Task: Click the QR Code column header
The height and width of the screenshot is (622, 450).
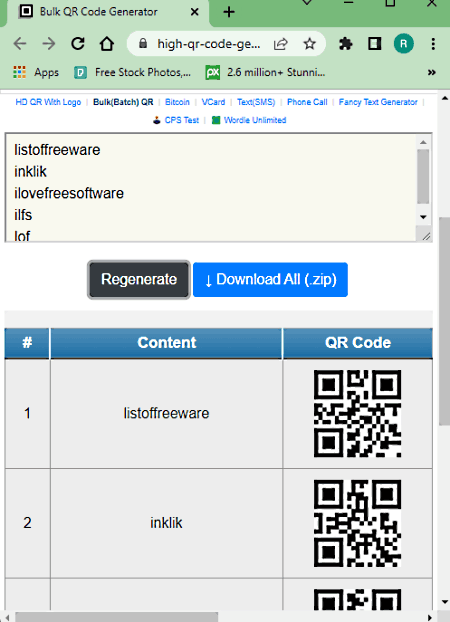Action: (x=358, y=343)
